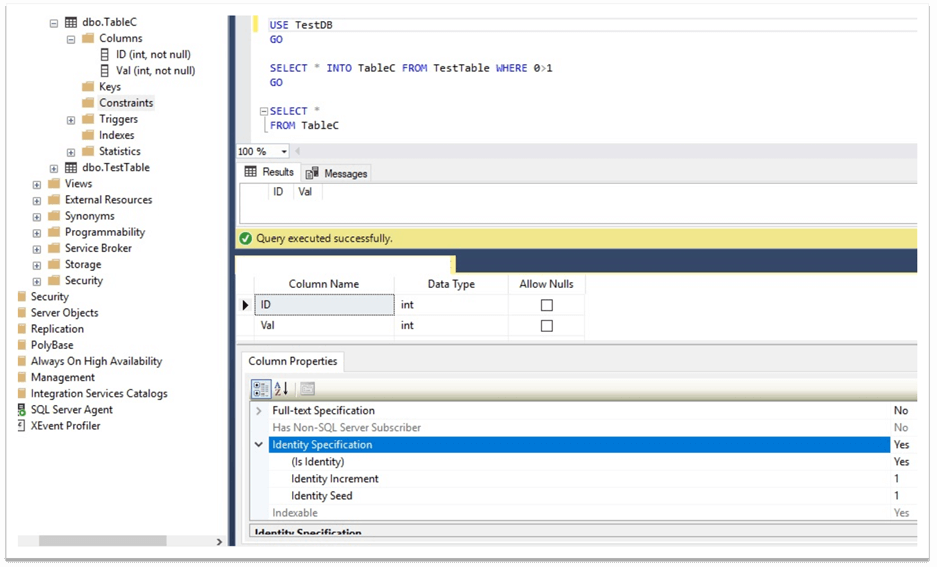Expand the Service Broker node
The image size is (937, 567).
tap(37, 249)
